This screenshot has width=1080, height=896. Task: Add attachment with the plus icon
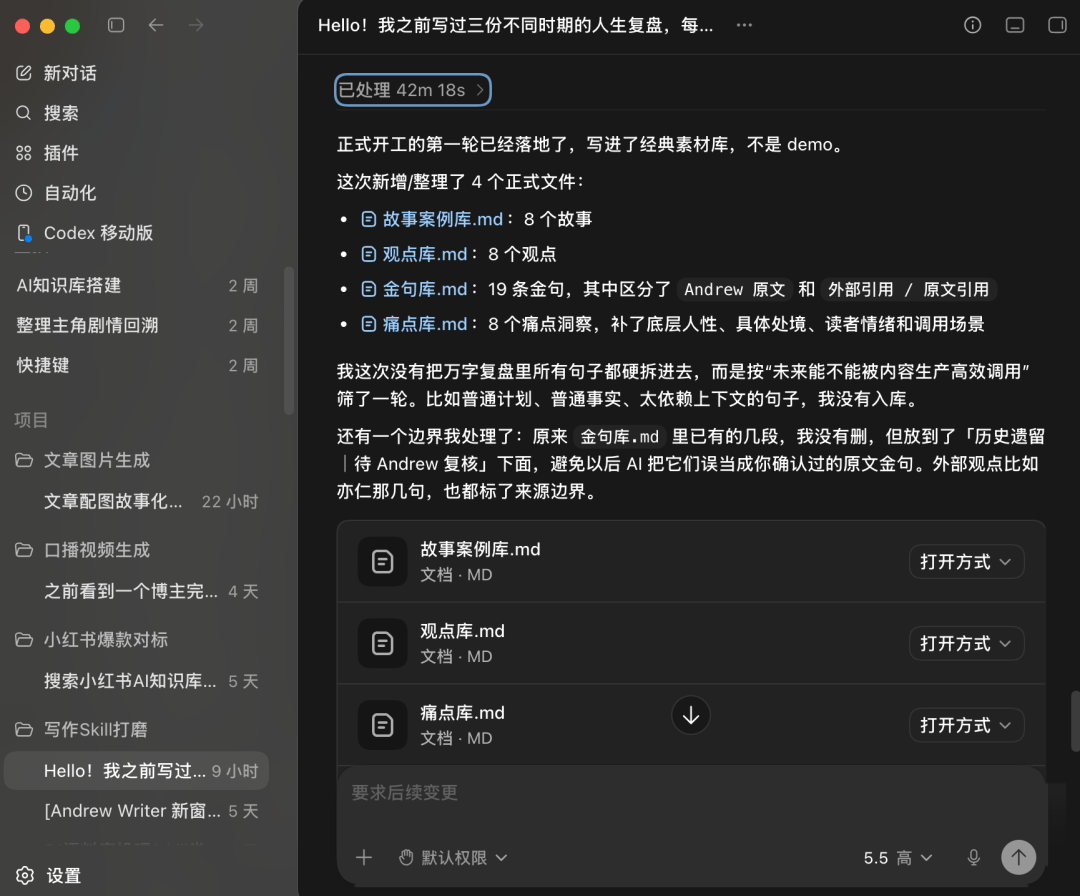[364, 857]
